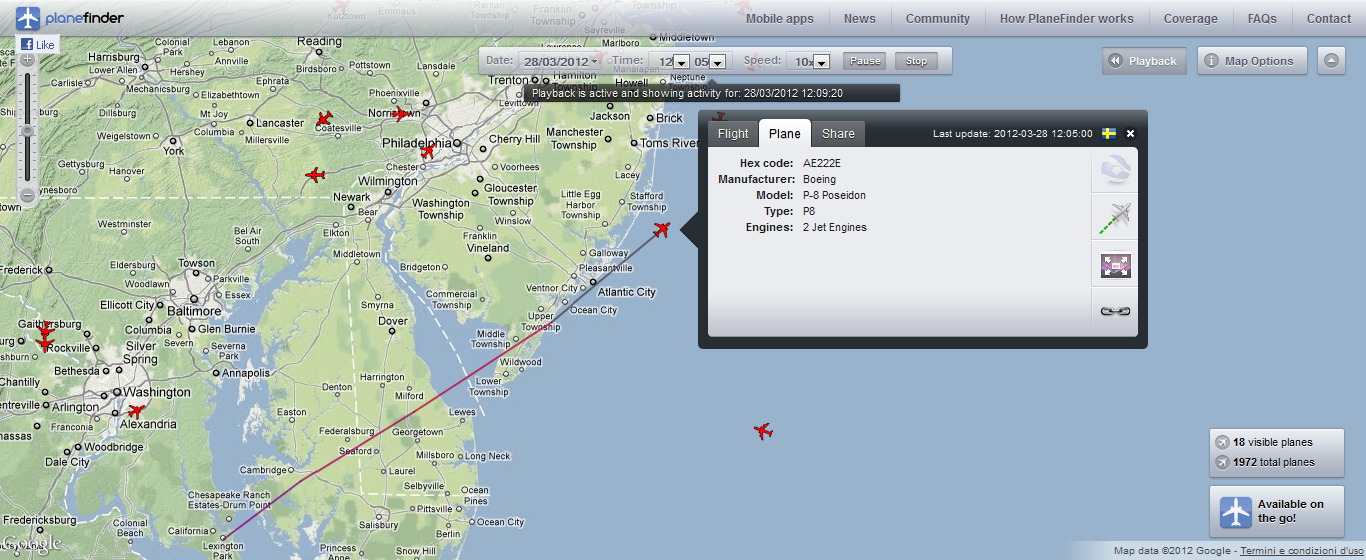
Task: Open Map Options
Action: coord(1252,61)
